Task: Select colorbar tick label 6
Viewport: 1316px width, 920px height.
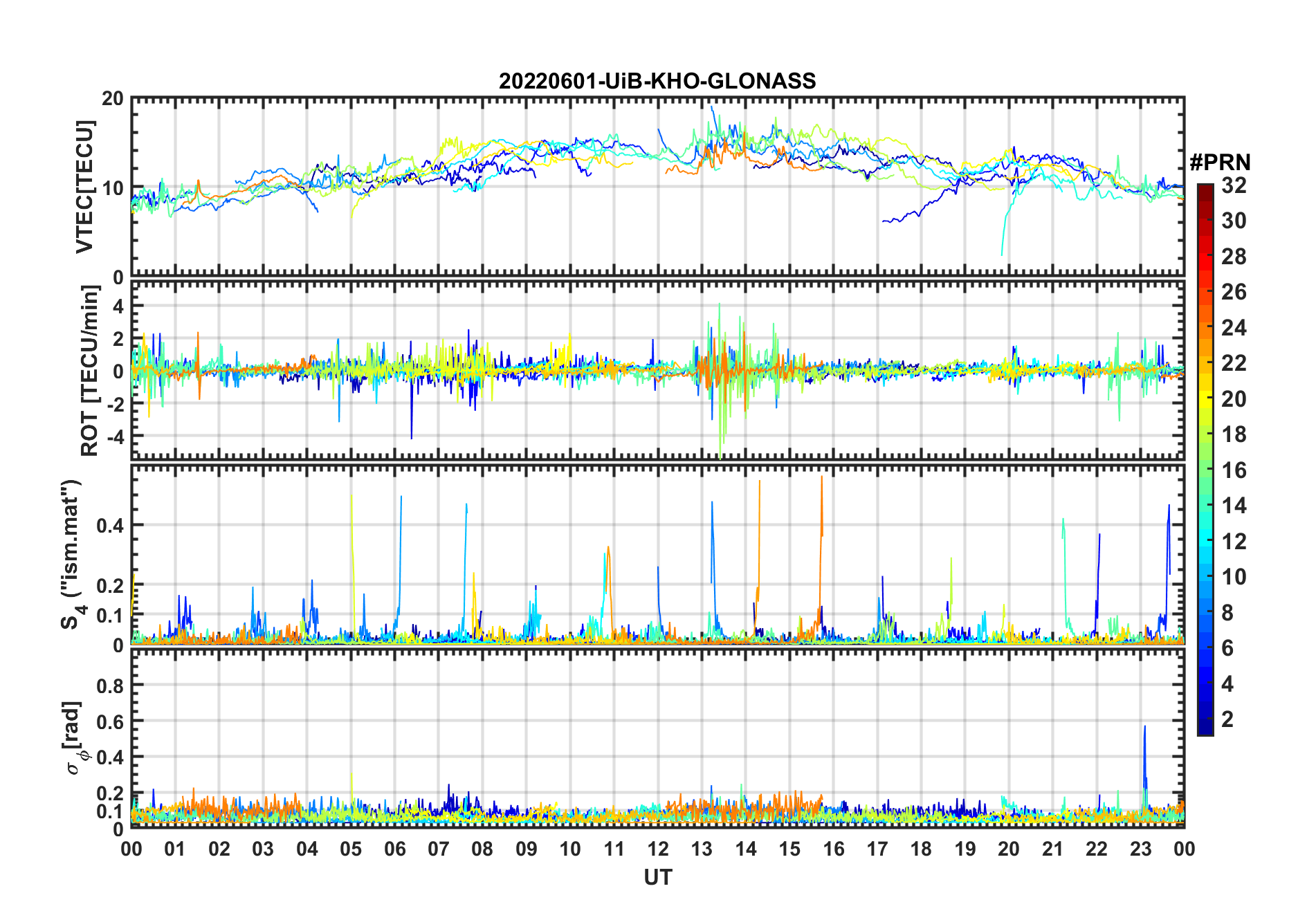Action: (x=1227, y=648)
